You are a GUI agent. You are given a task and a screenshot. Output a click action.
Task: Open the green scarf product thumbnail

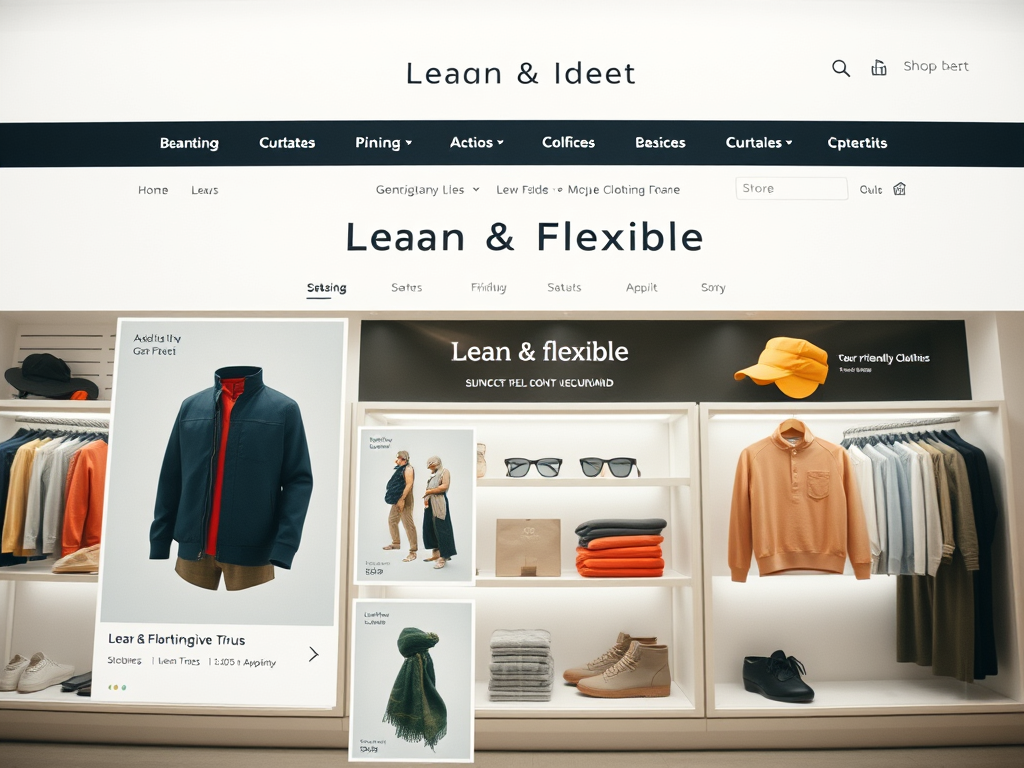click(x=412, y=680)
